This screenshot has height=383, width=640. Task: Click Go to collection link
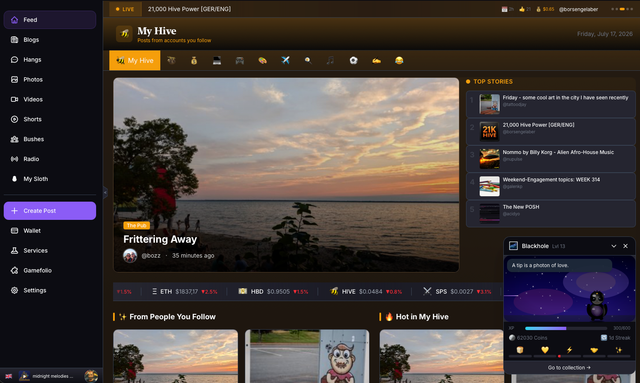(x=569, y=367)
